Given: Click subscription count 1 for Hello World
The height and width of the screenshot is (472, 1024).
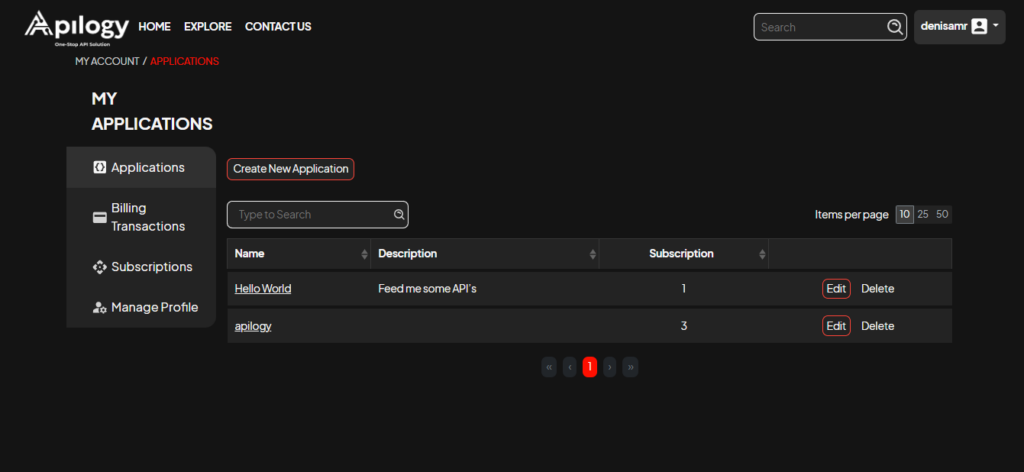Looking at the screenshot, I should [684, 289].
